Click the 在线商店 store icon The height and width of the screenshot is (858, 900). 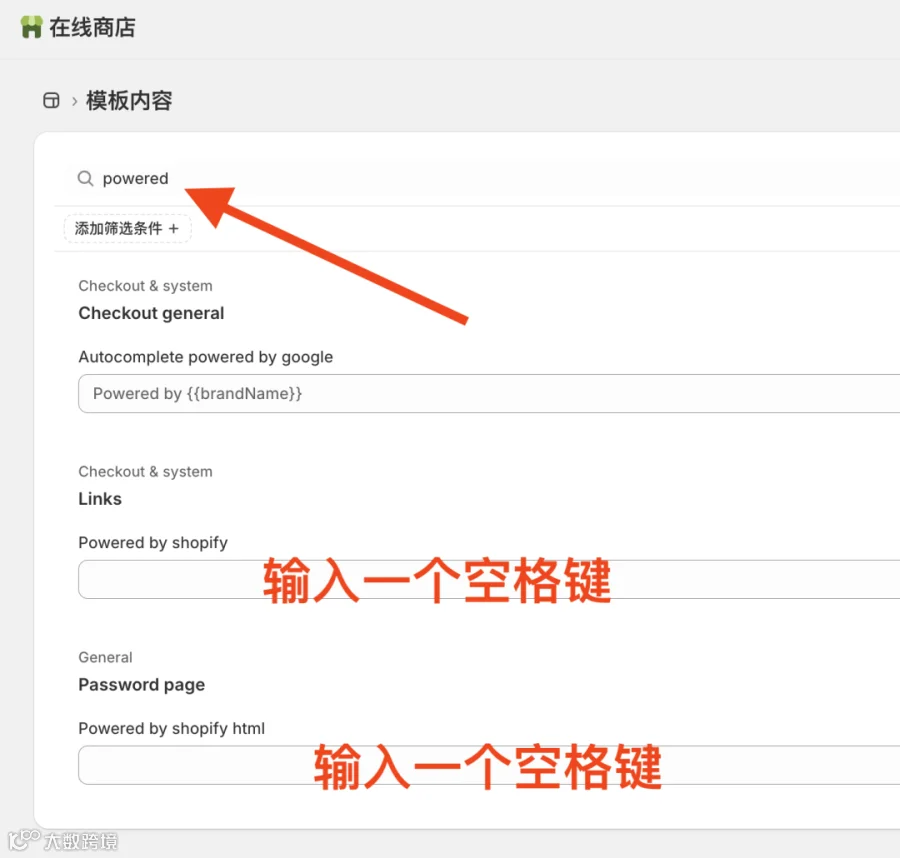pyautogui.click(x=31, y=27)
